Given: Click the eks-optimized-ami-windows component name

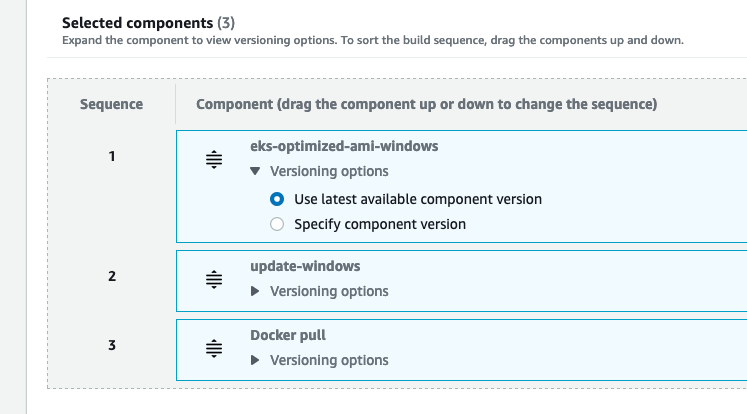Looking at the screenshot, I should pos(344,146).
